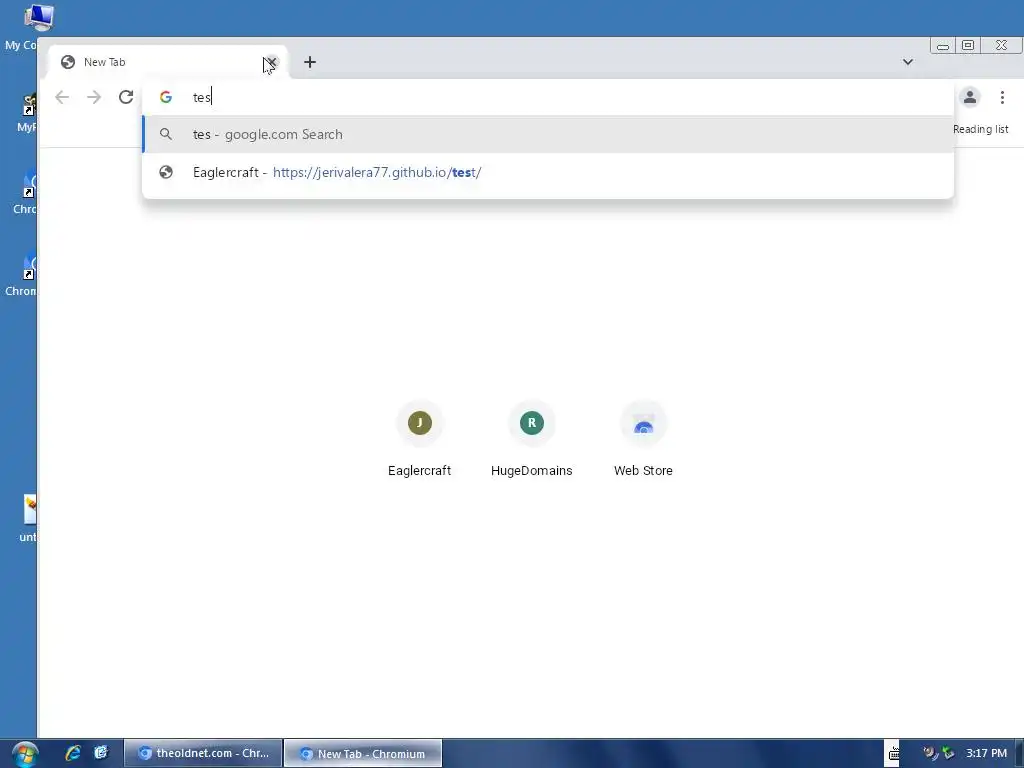Click the second quick launch browser icon
This screenshot has height=768, width=1024.
[x=101, y=754]
